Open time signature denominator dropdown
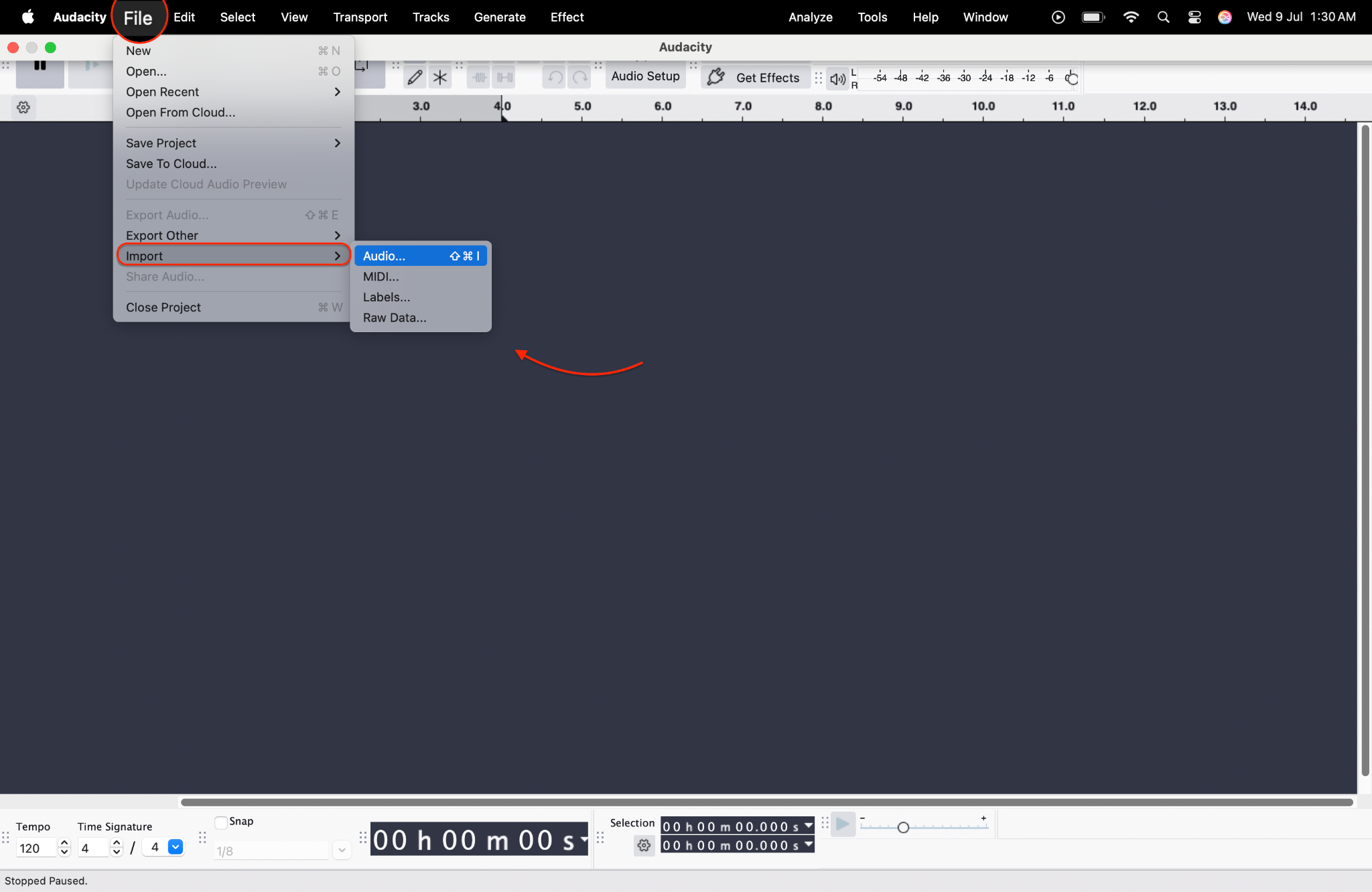 (176, 847)
